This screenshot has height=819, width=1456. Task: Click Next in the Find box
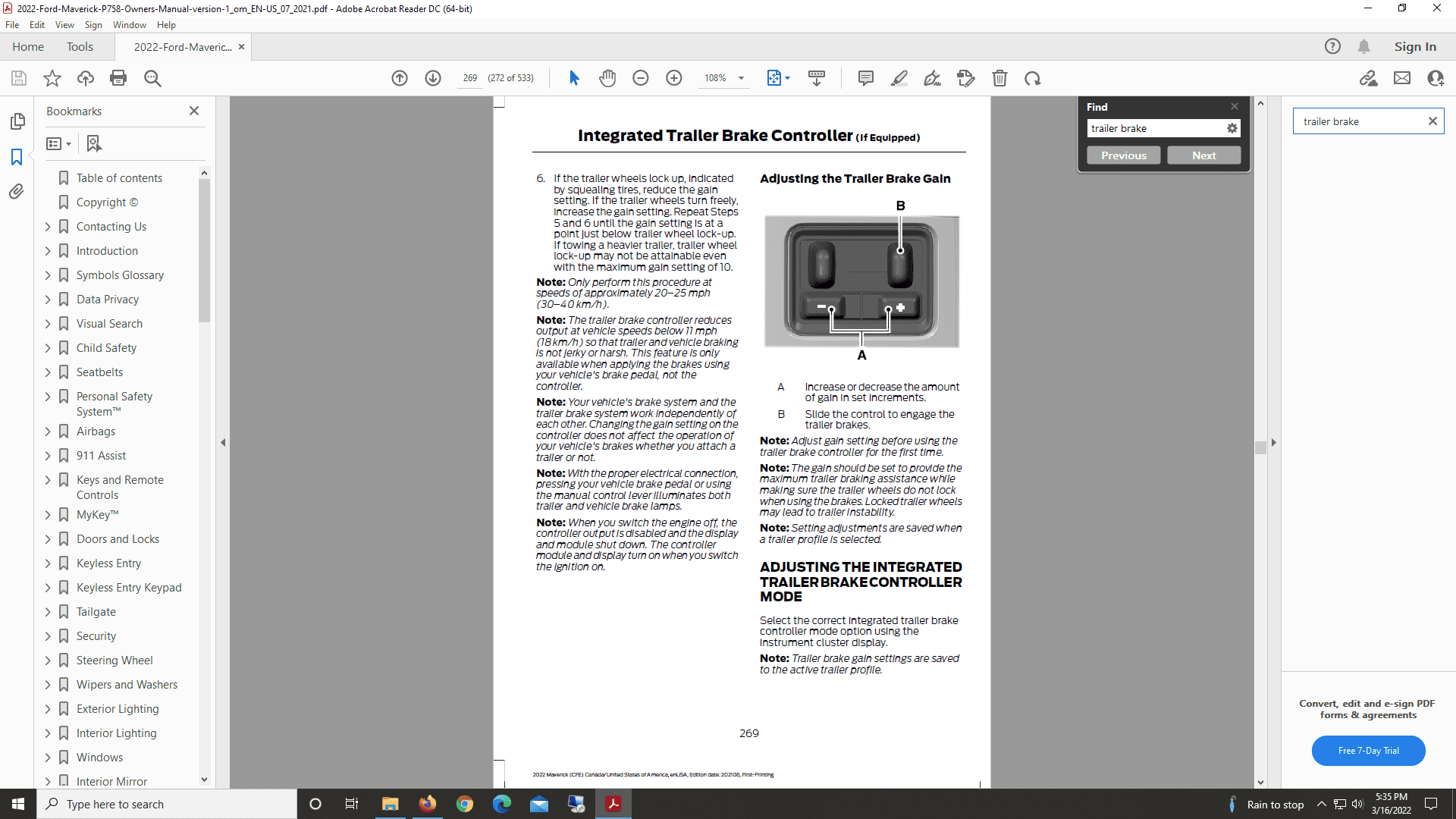point(1203,155)
